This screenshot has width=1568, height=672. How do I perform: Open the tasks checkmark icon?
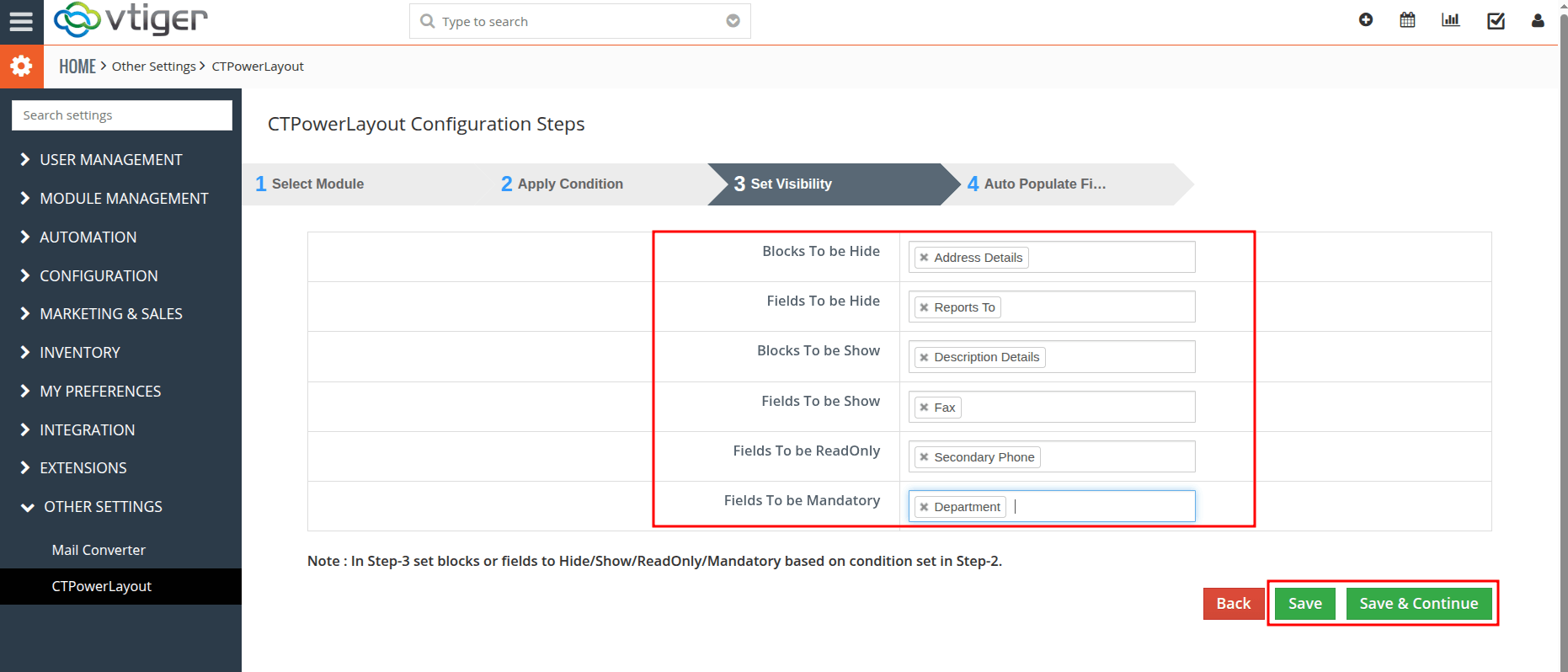1496,21
